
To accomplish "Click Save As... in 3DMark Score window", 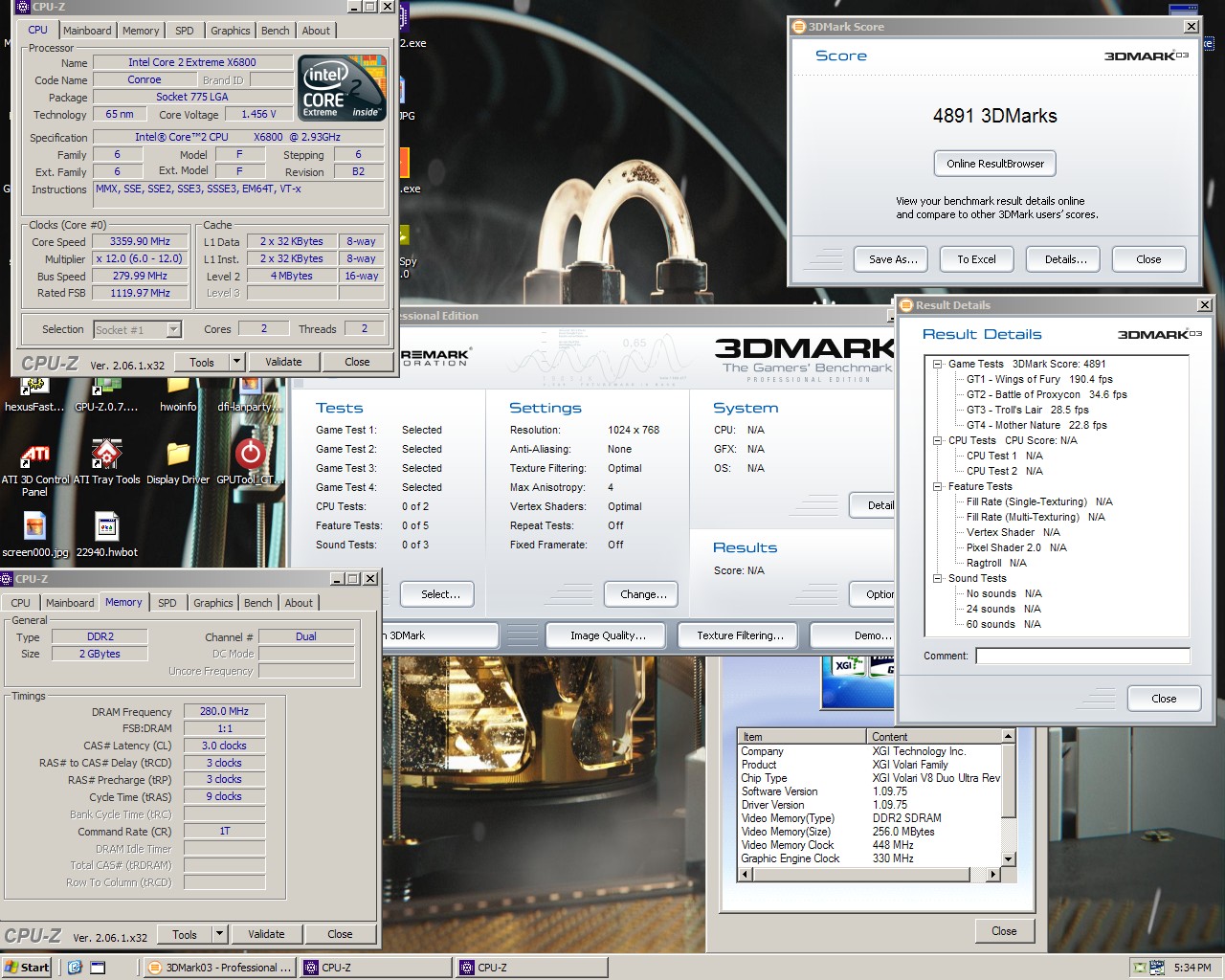I will [x=893, y=259].
